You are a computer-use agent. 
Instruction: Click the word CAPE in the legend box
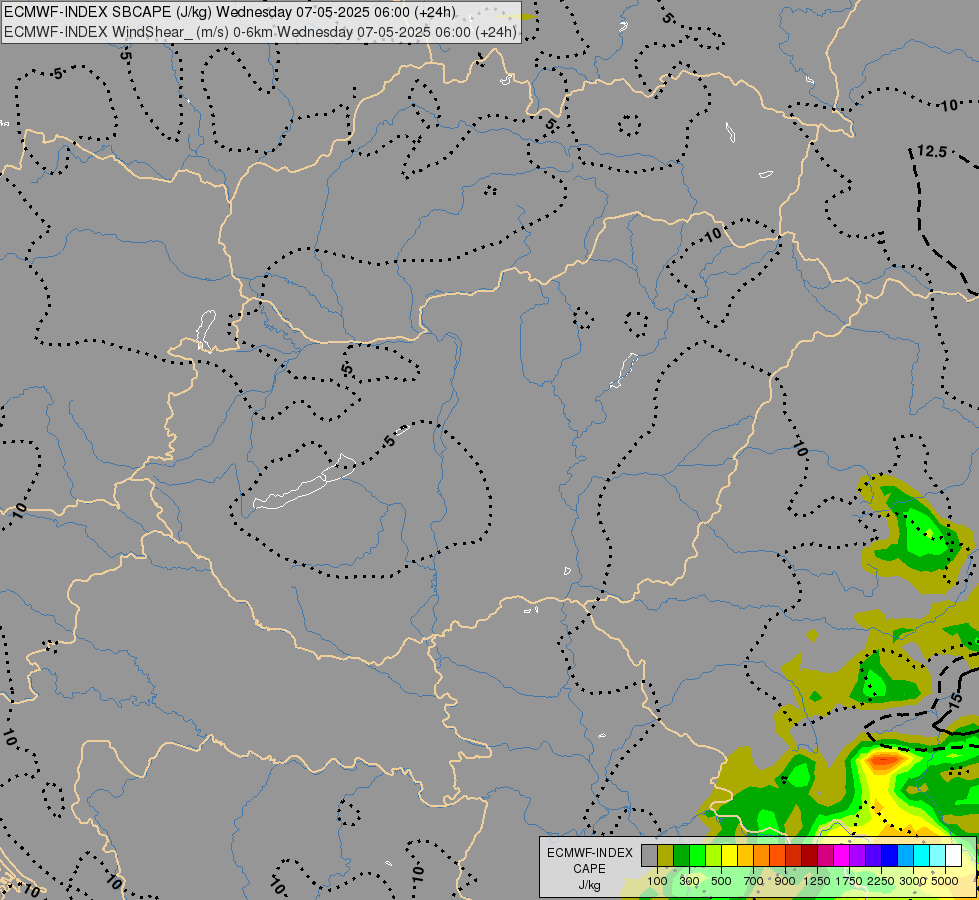coord(589,869)
